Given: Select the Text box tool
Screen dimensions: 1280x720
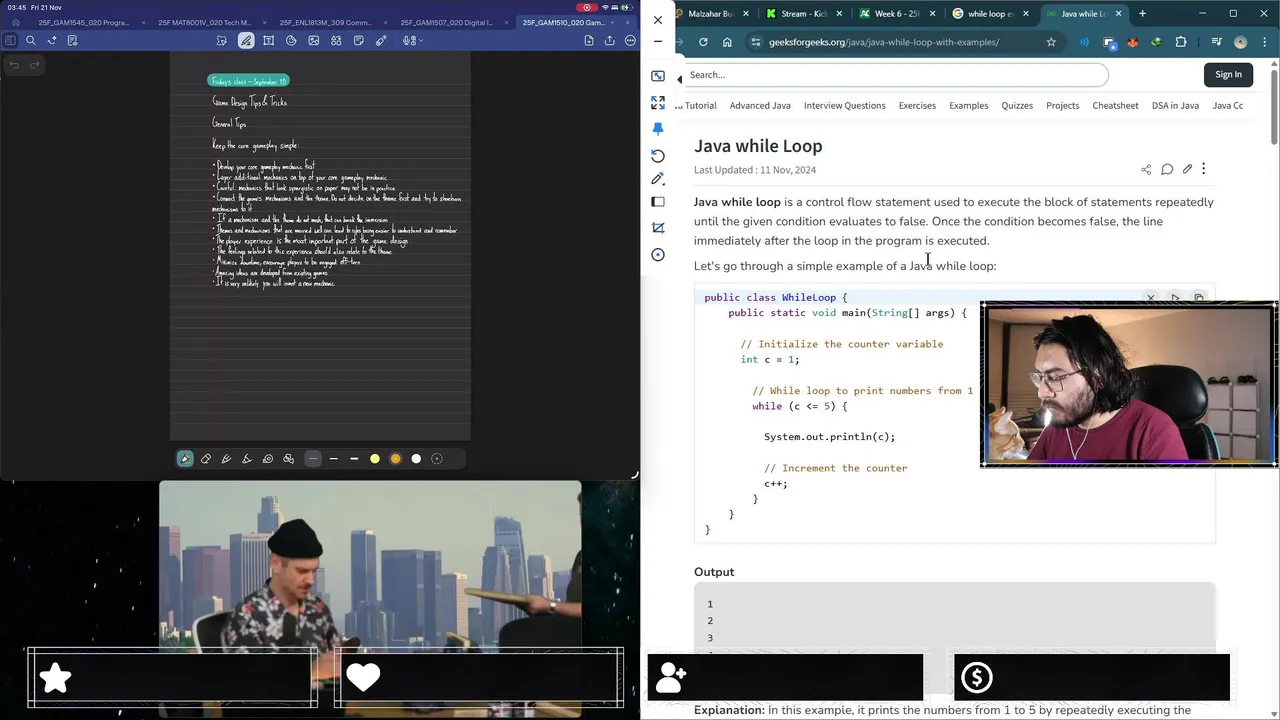Looking at the screenshot, I should (x=269, y=41).
